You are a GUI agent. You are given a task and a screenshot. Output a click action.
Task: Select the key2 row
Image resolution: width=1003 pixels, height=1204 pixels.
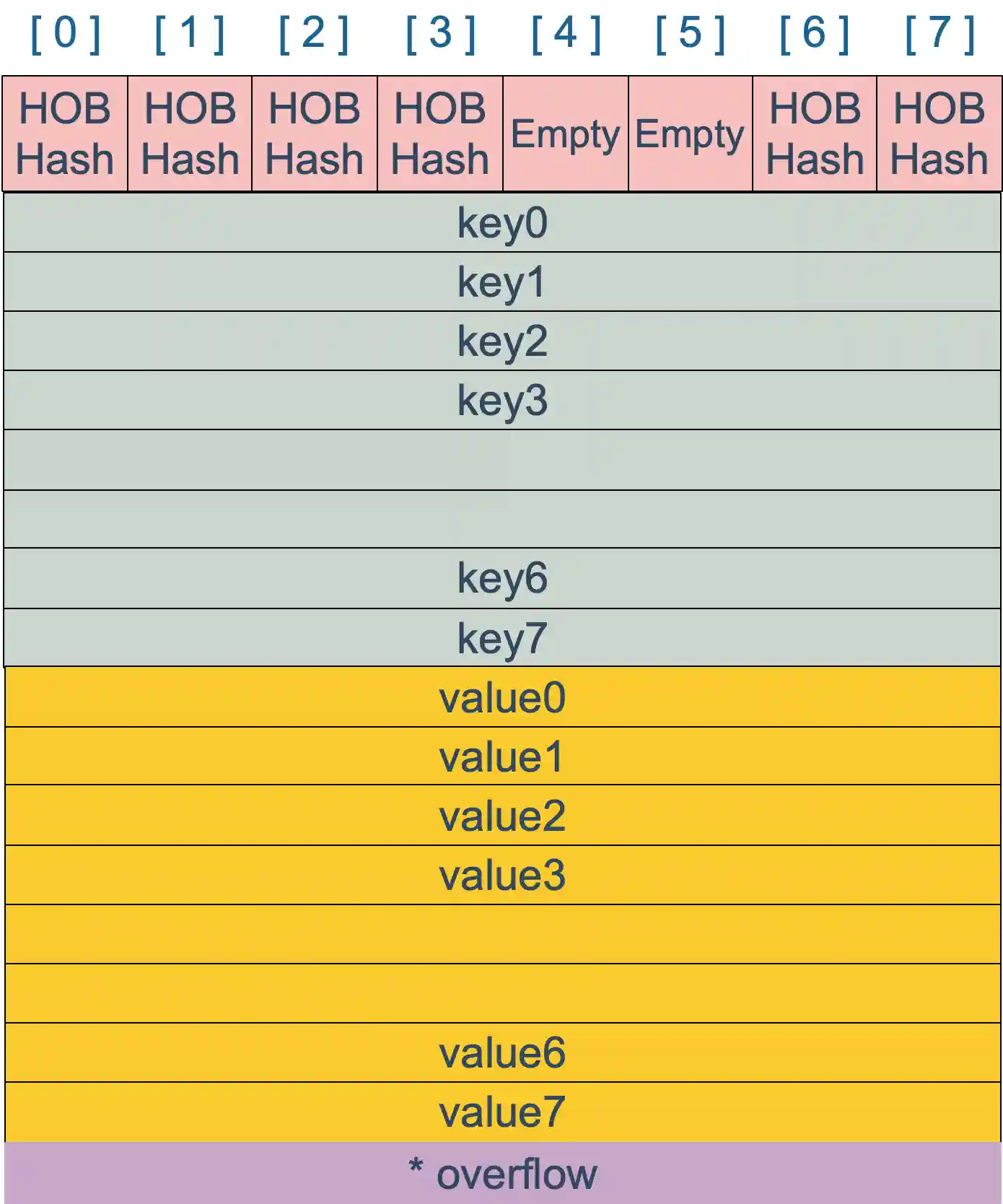point(502,341)
